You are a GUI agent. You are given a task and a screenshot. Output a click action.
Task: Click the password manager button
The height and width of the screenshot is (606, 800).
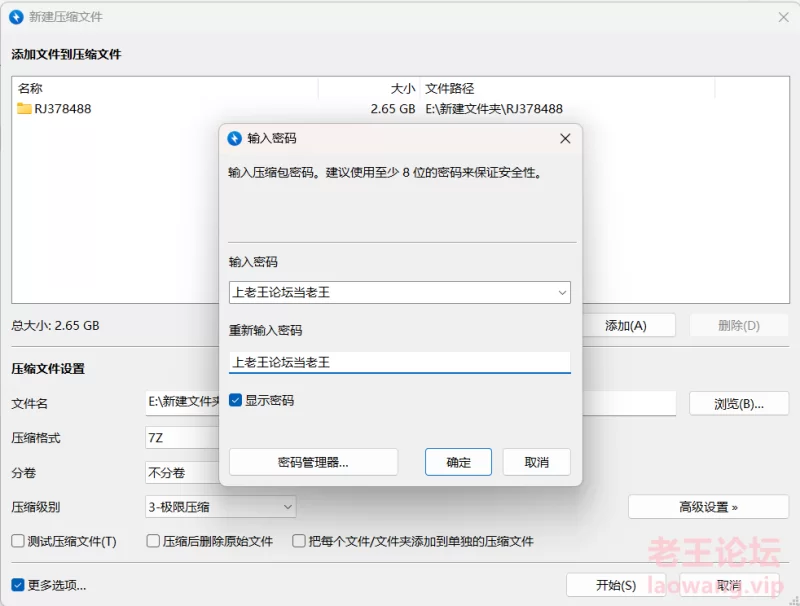point(313,462)
